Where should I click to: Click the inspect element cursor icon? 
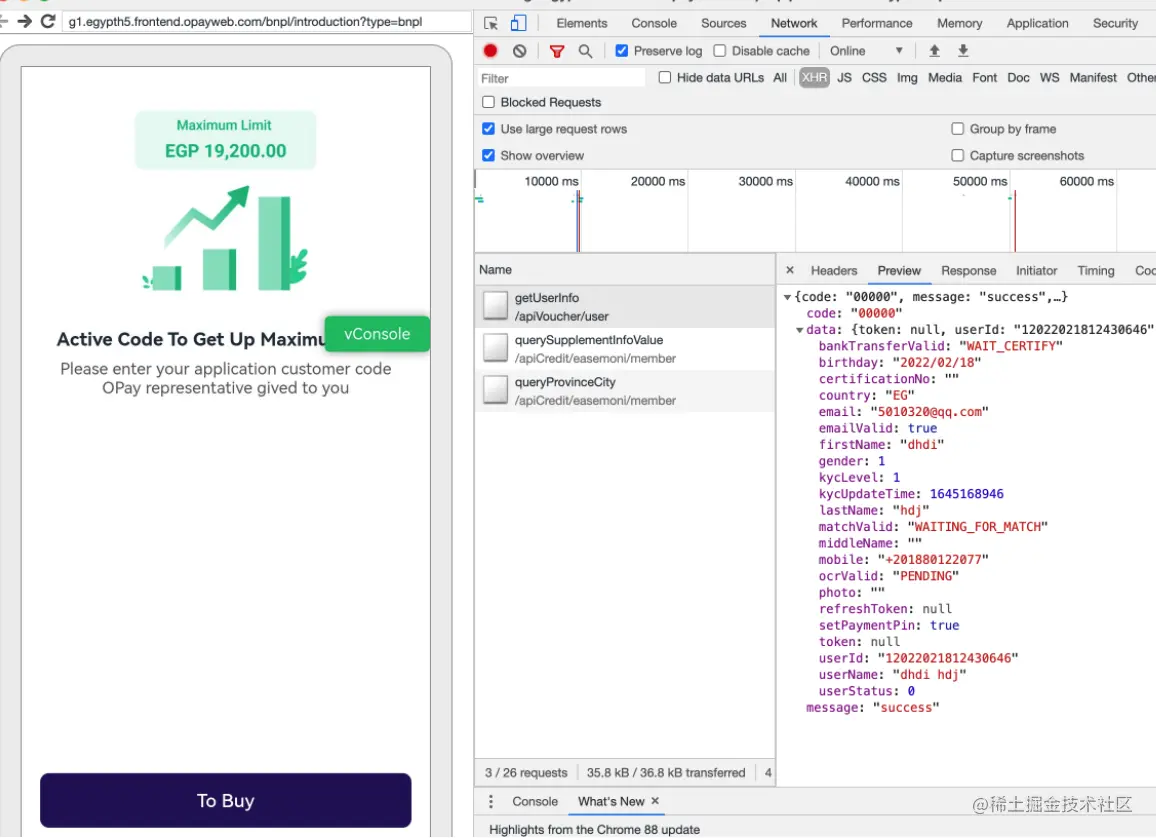(491, 23)
